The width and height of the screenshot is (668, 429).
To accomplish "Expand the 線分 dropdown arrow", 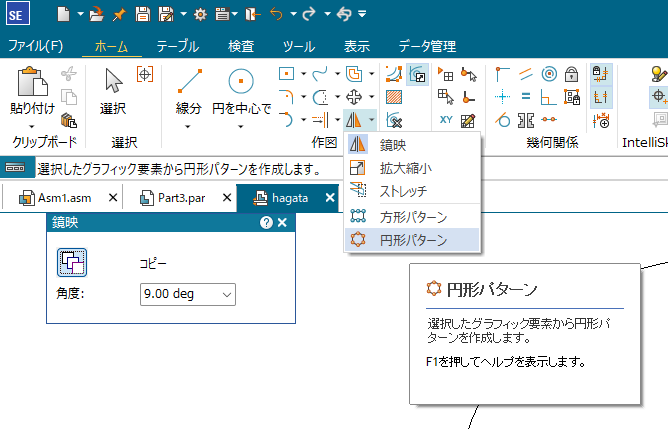I will tap(188, 126).
